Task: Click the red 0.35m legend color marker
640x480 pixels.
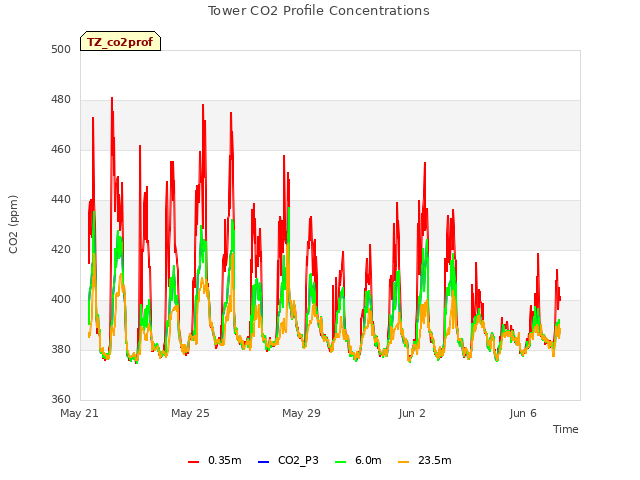Action: (193, 462)
